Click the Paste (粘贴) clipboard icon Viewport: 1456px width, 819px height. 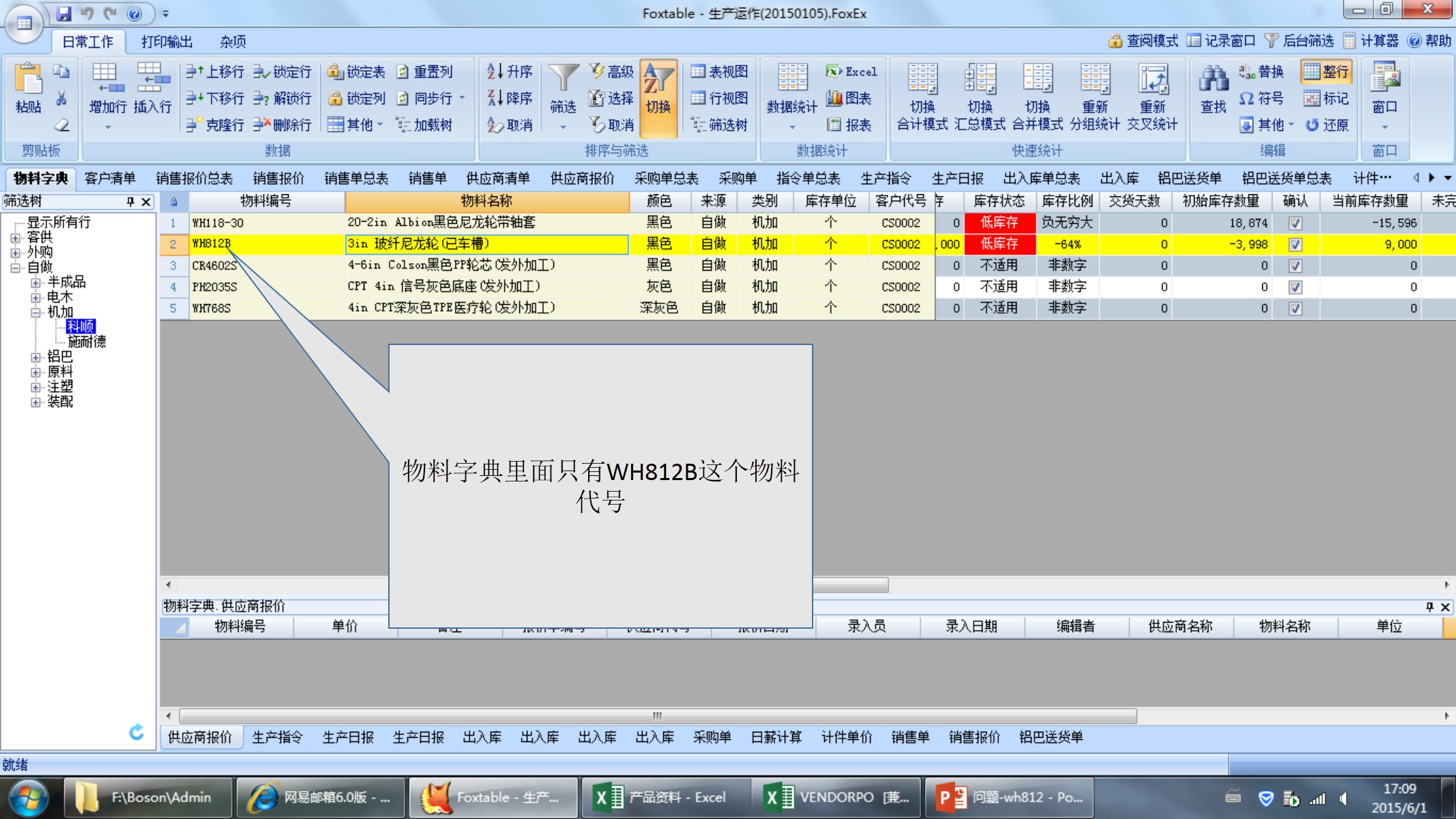tap(28, 87)
